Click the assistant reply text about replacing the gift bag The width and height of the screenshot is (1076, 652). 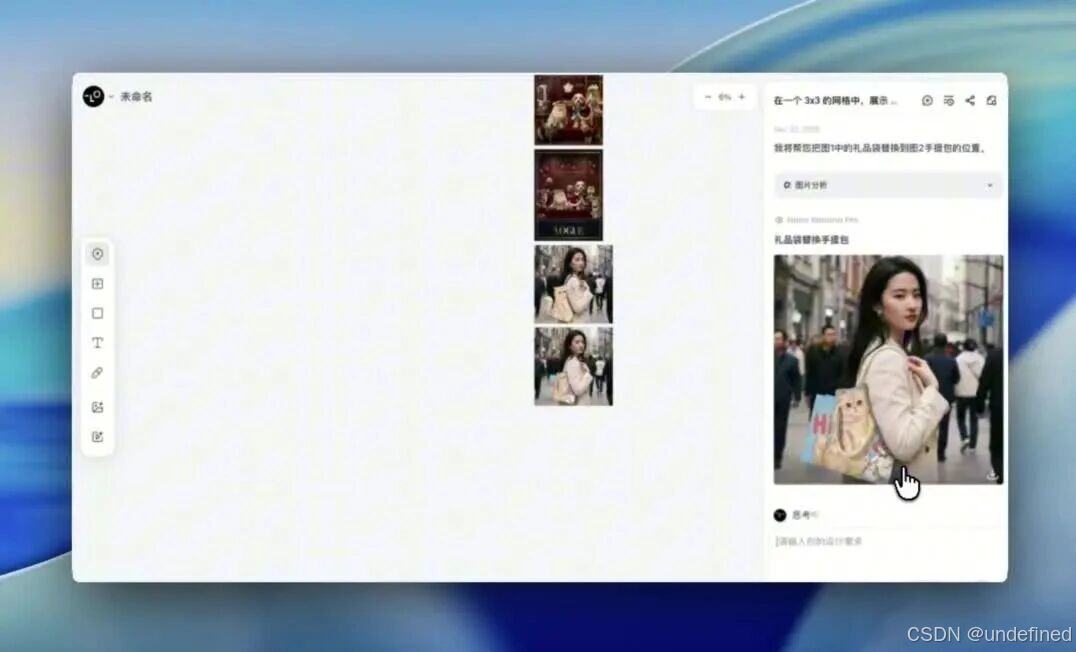(x=880, y=148)
